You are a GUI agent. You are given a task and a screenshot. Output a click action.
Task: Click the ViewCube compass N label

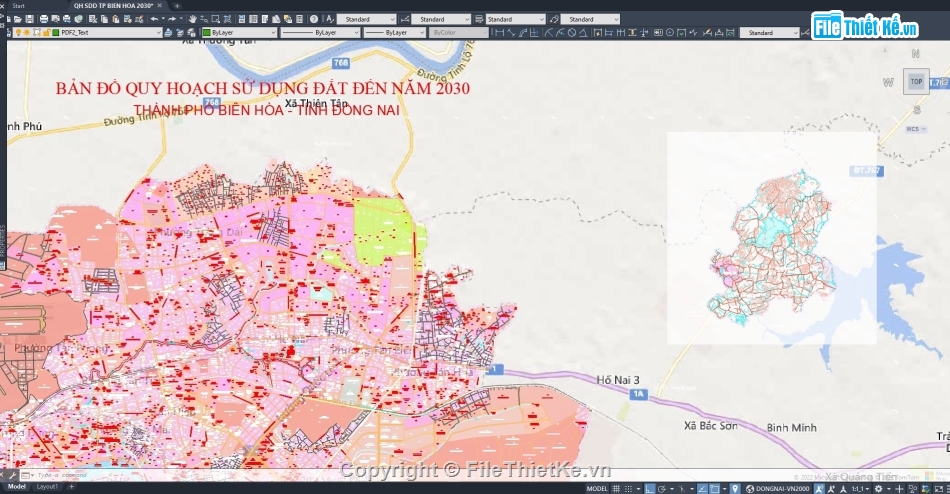click(x=915, y=54)
